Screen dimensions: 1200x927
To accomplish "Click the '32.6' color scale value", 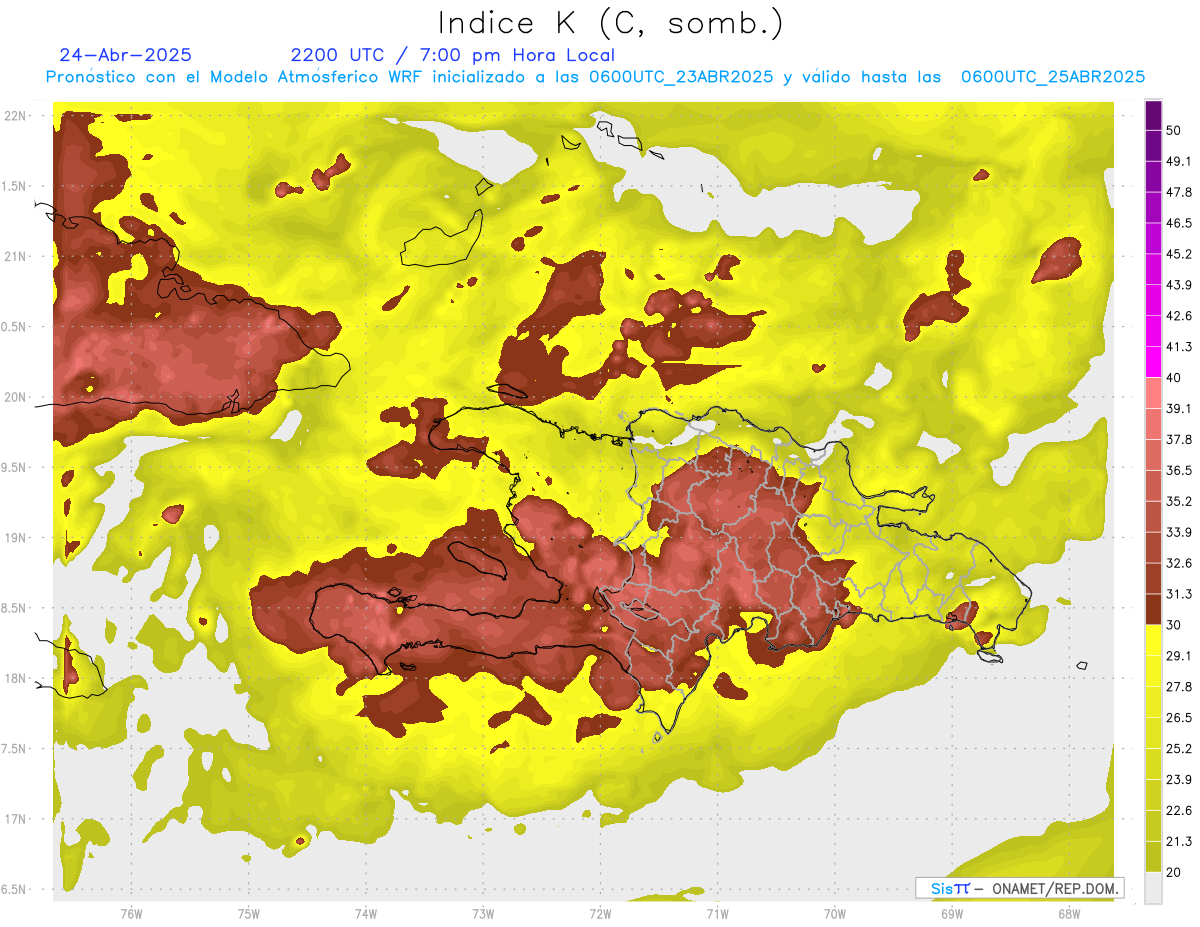I will tap(1179, 563).
